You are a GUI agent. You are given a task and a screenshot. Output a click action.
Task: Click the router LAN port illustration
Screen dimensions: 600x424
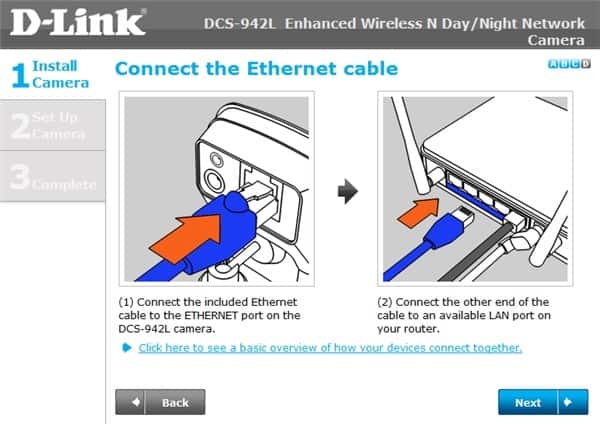click(475, 189)
